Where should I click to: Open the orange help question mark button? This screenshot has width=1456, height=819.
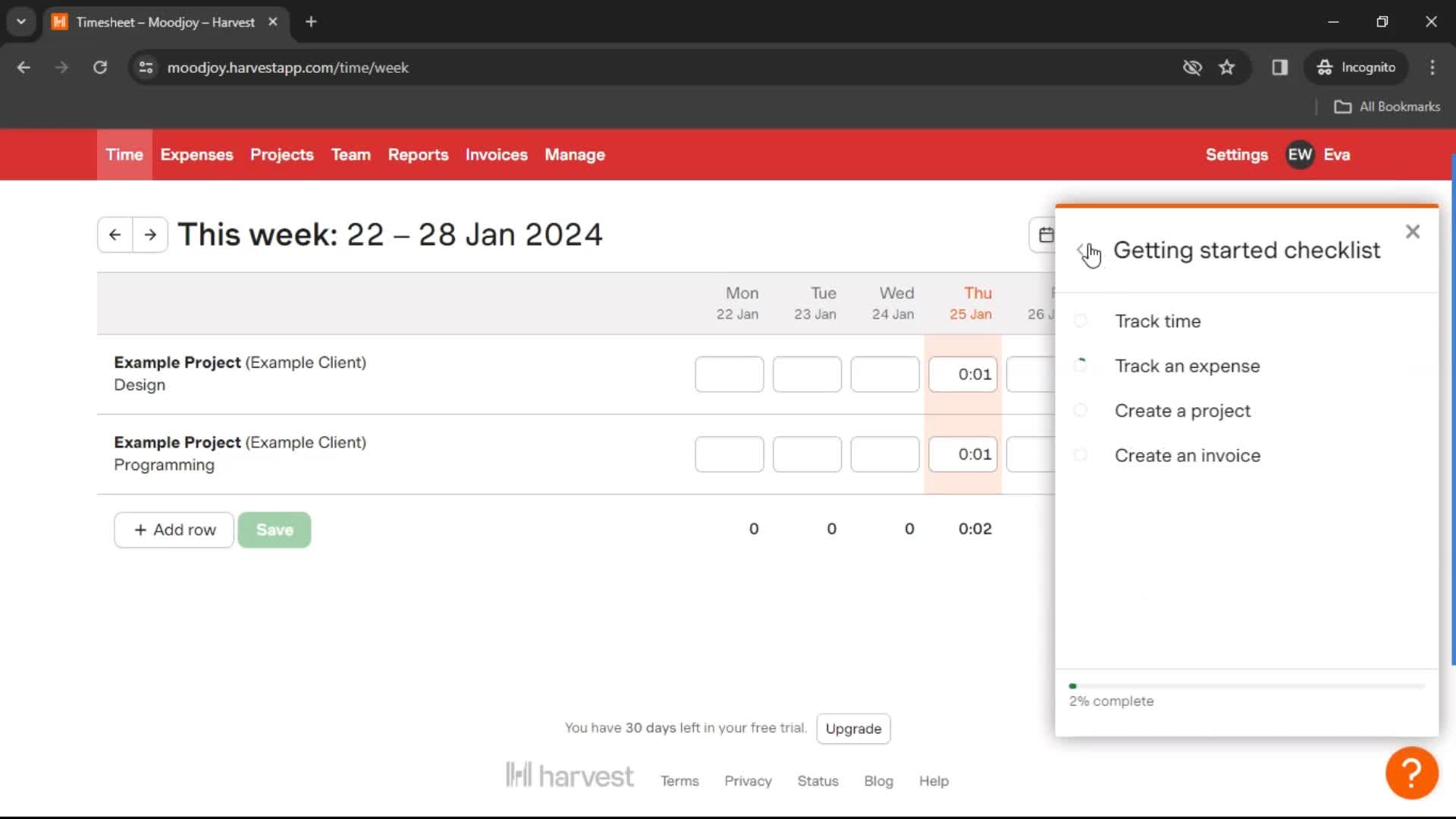click(1411, 773)
